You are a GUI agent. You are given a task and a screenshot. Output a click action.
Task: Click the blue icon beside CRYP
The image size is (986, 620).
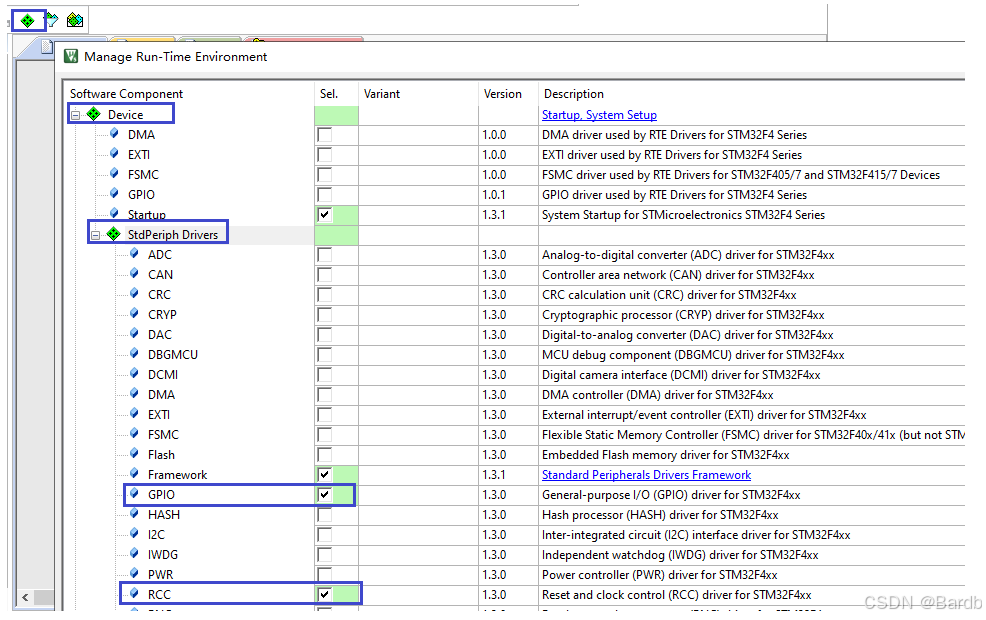coord(134,314)
